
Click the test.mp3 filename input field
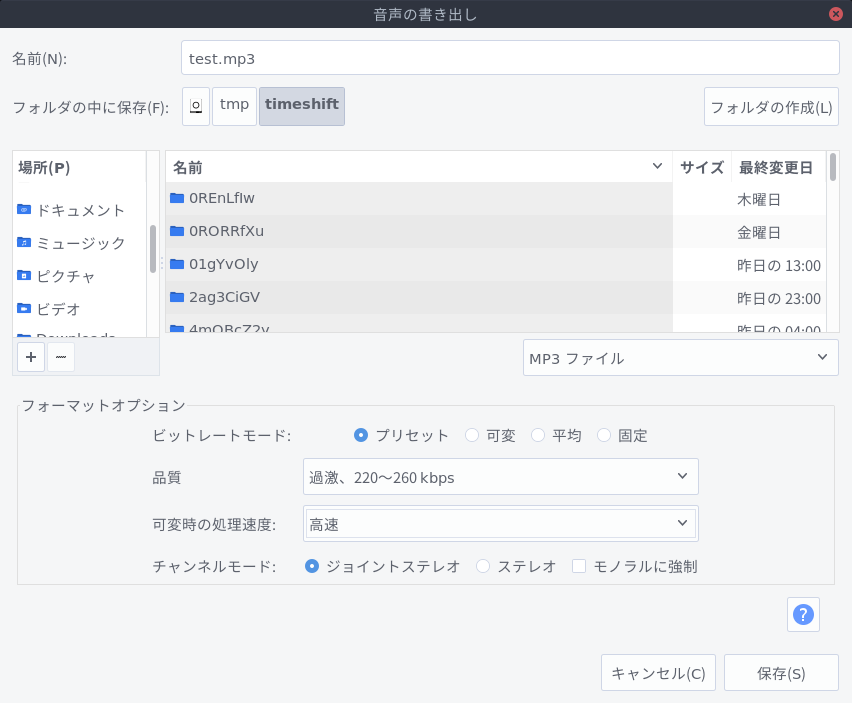click(x=510, y=58)
